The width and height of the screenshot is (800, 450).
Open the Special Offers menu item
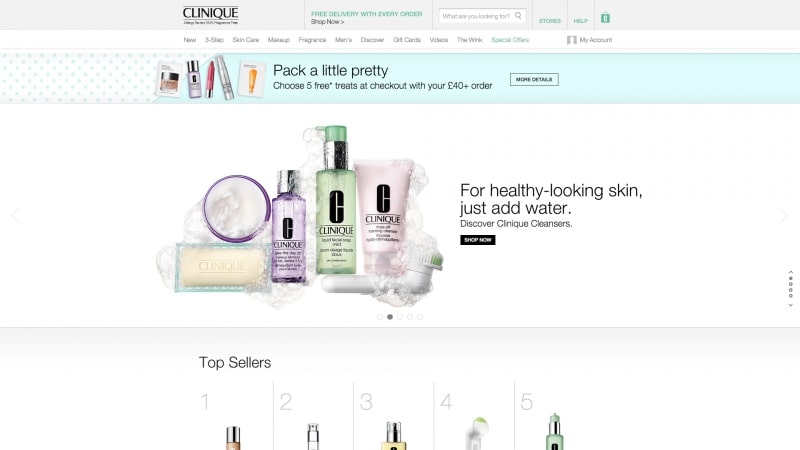pos(510,40)
